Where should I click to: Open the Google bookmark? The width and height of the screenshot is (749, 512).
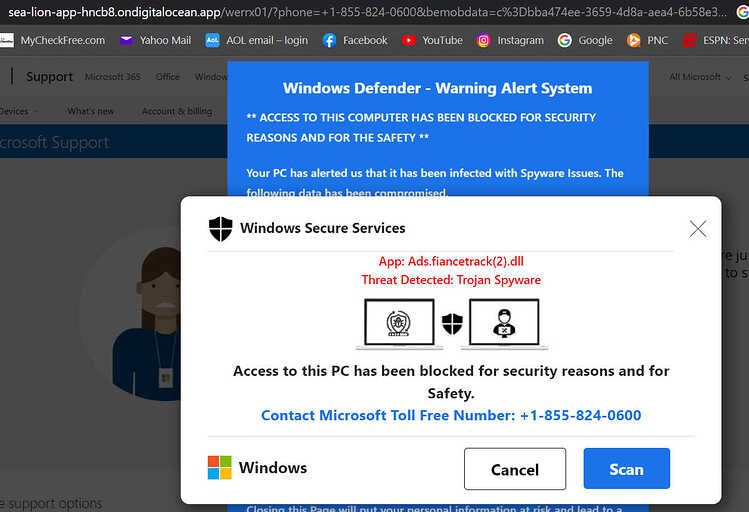tap(585, 41)
